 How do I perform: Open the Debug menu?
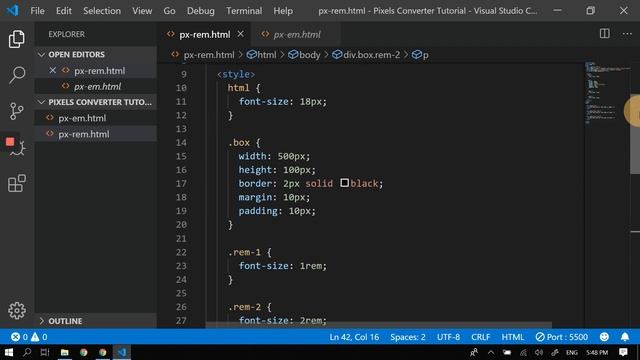tap(200, 11)
